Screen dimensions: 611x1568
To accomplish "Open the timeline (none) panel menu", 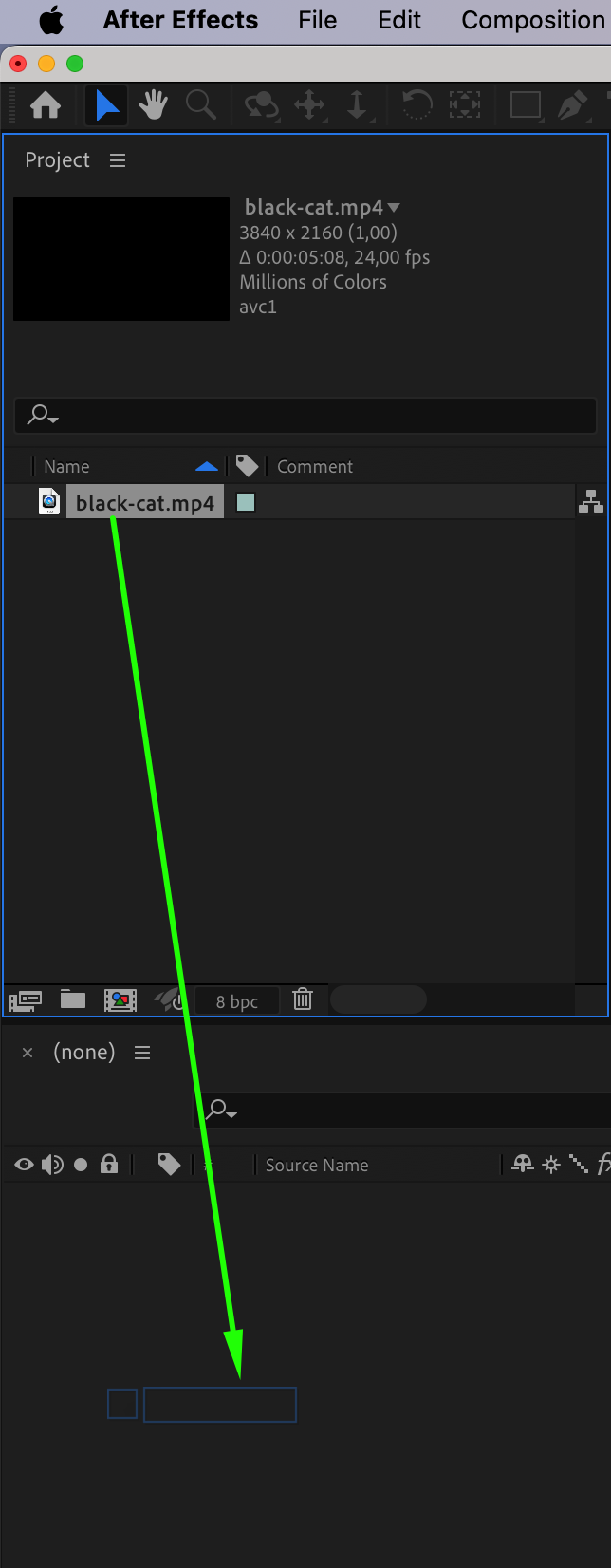I will point(142,1053).
